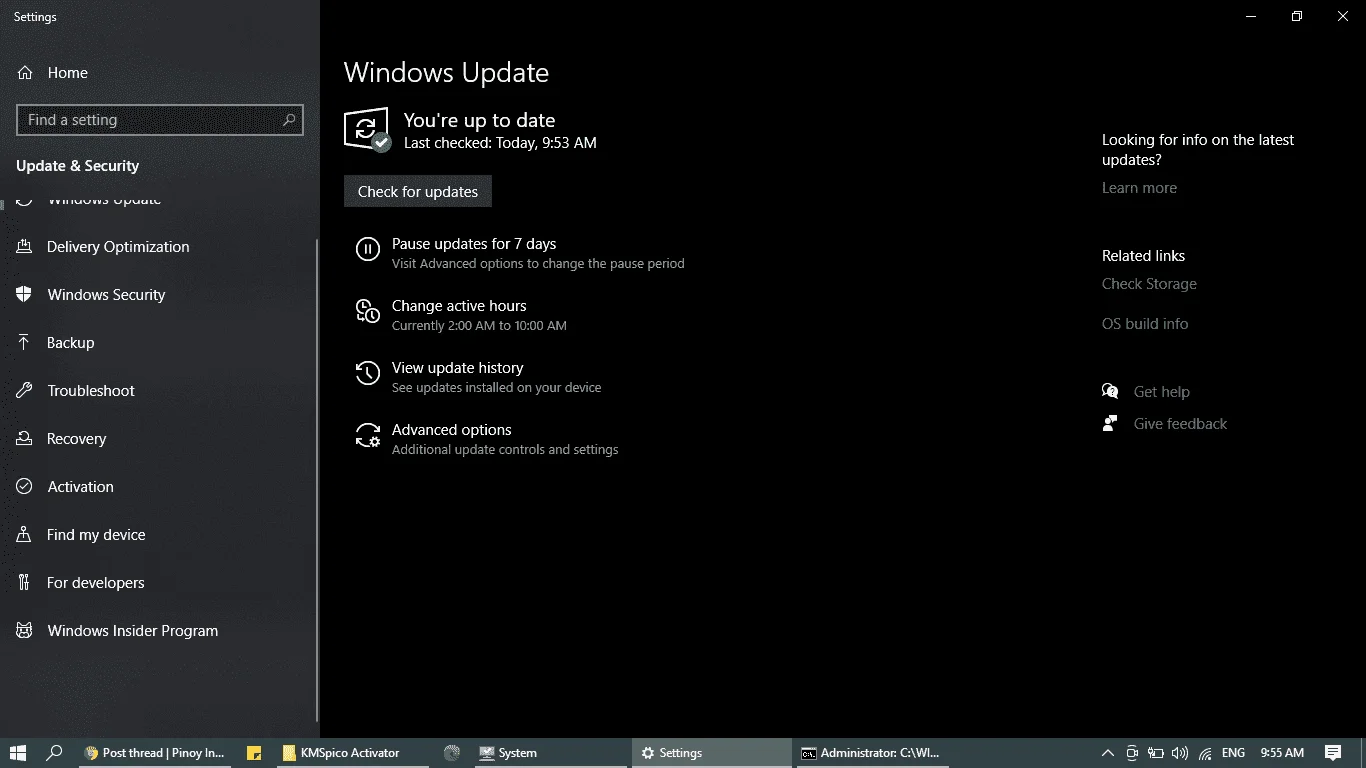Open Wi-Fi network tray icon
Viewport: 1366px width, 768px height.
coord(1205,753)
